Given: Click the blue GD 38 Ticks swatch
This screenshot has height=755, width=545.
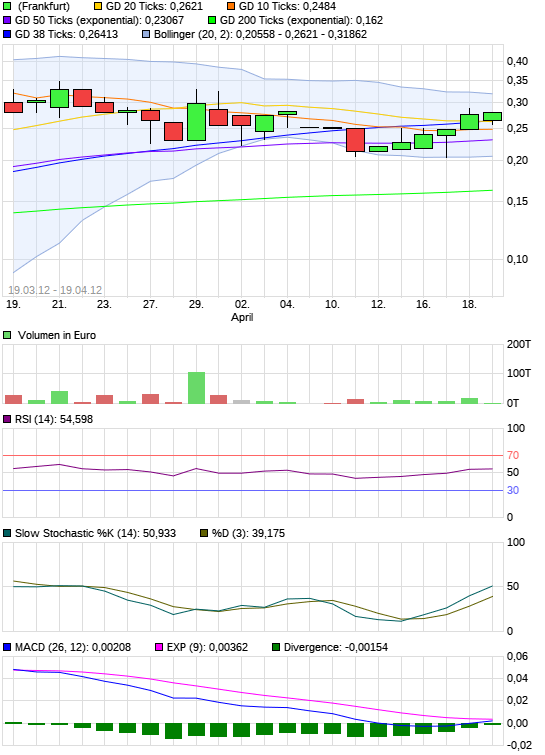Looking at the screenshot, I should coord(7,35).
